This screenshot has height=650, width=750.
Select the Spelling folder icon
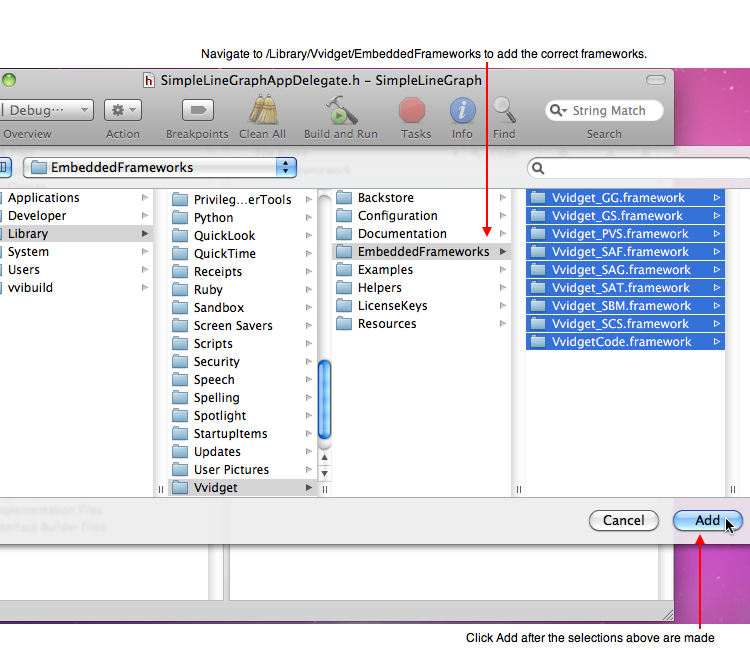[x=180, y=397]
